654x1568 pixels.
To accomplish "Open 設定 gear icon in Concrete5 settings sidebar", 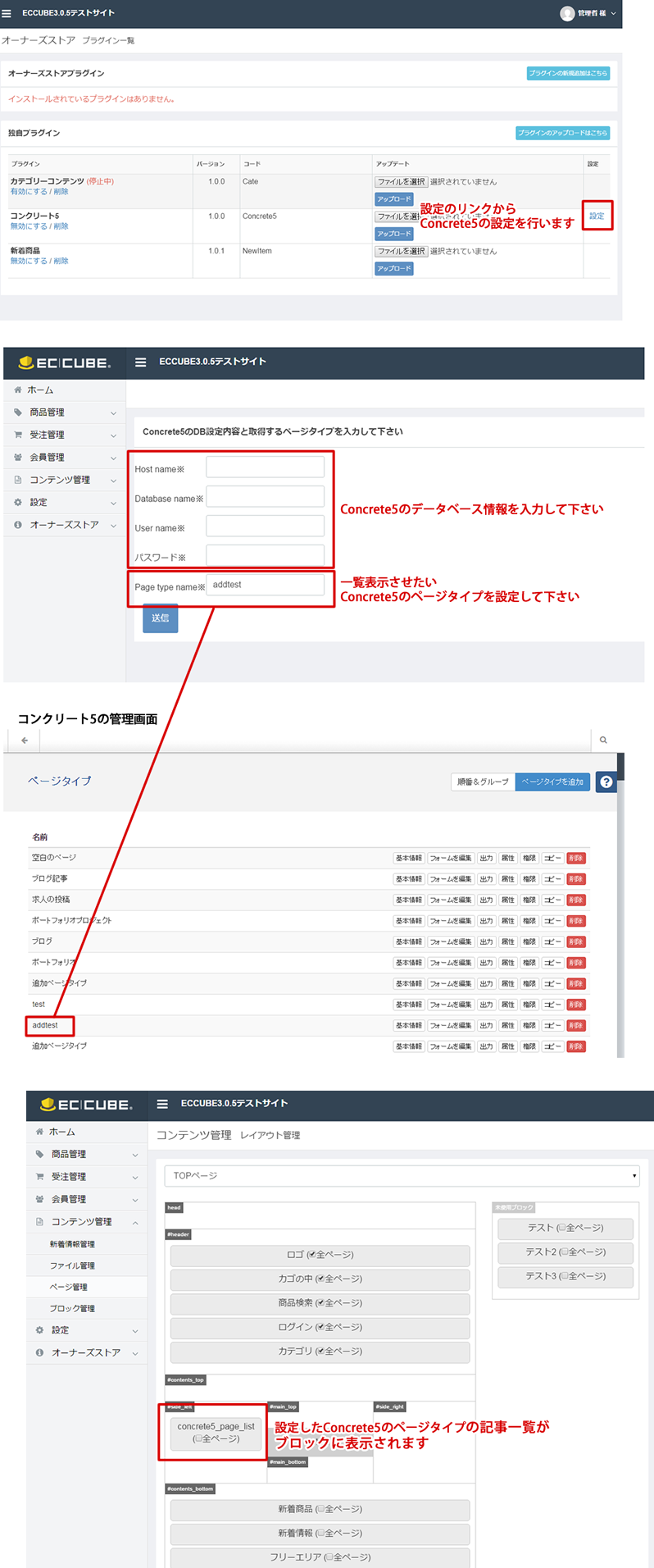I will (x=18, y=502).
